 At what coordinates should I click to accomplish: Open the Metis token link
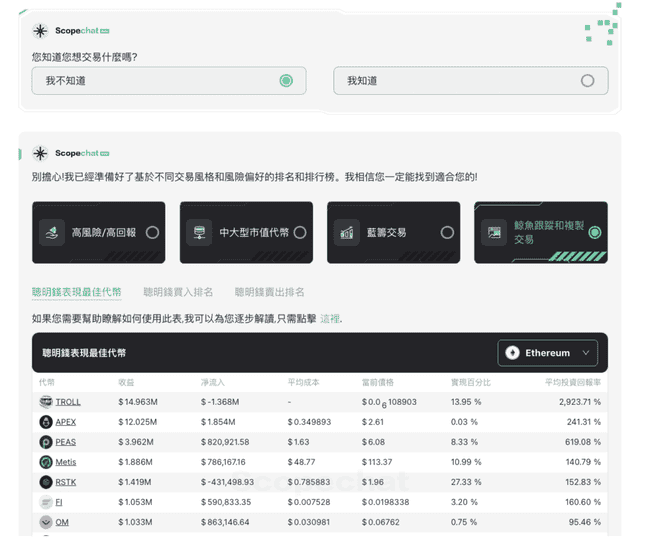pos(66,462)
